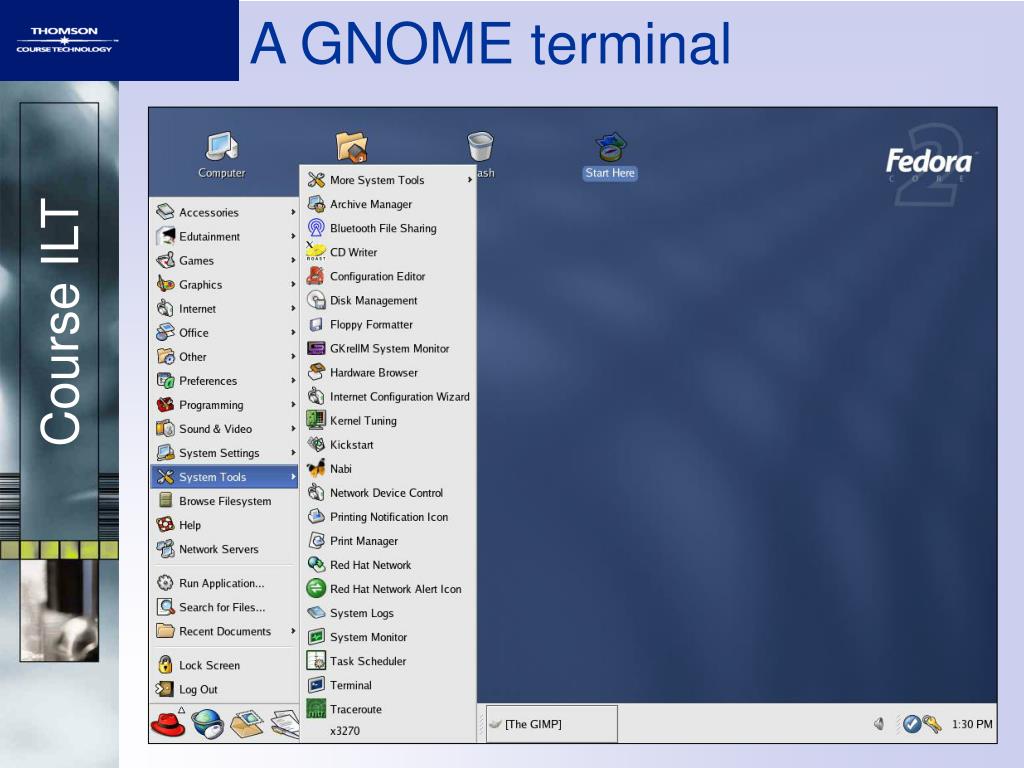Click the Red Hat Network alert checkmark icon in tray
1024x768 pixels.
point(912,723)
